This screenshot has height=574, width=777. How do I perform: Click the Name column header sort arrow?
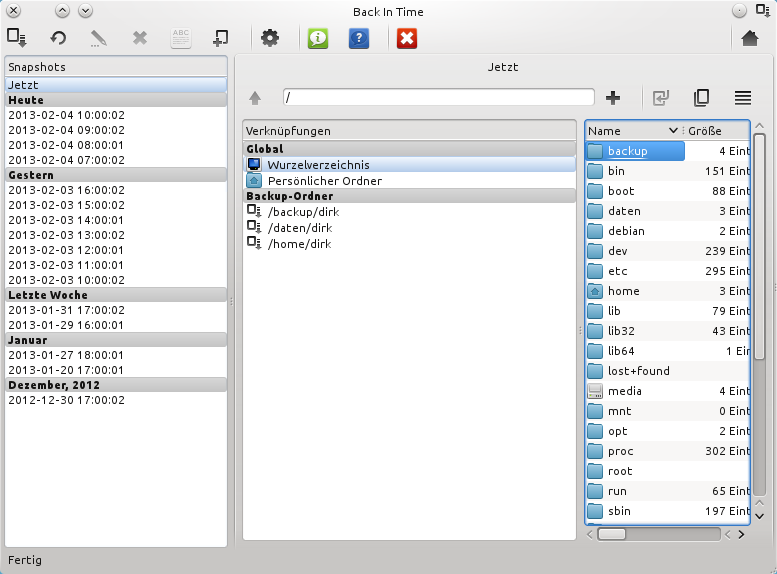tap(673, 131)
